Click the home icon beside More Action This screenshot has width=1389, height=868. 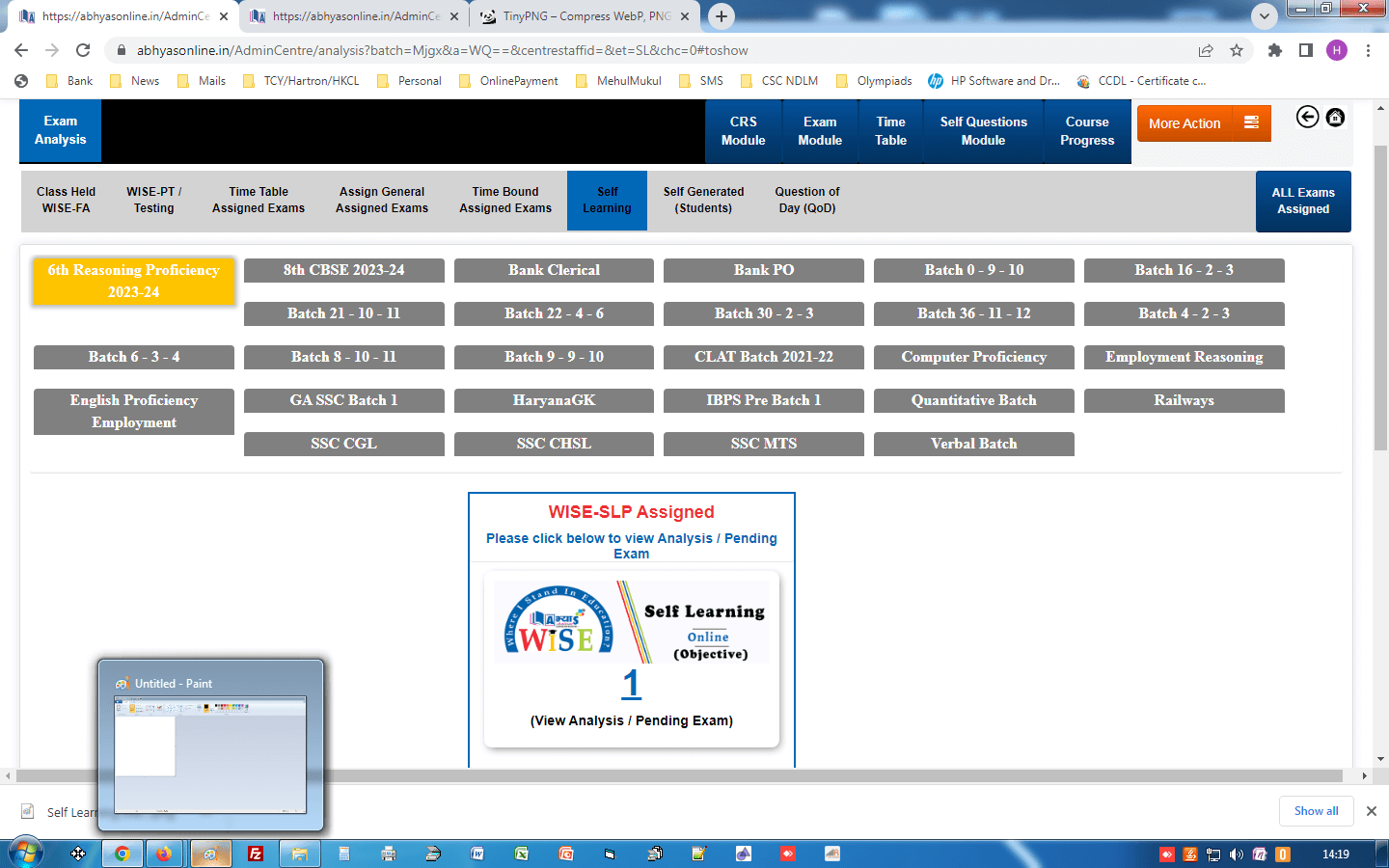click(x=1335, y=117)
